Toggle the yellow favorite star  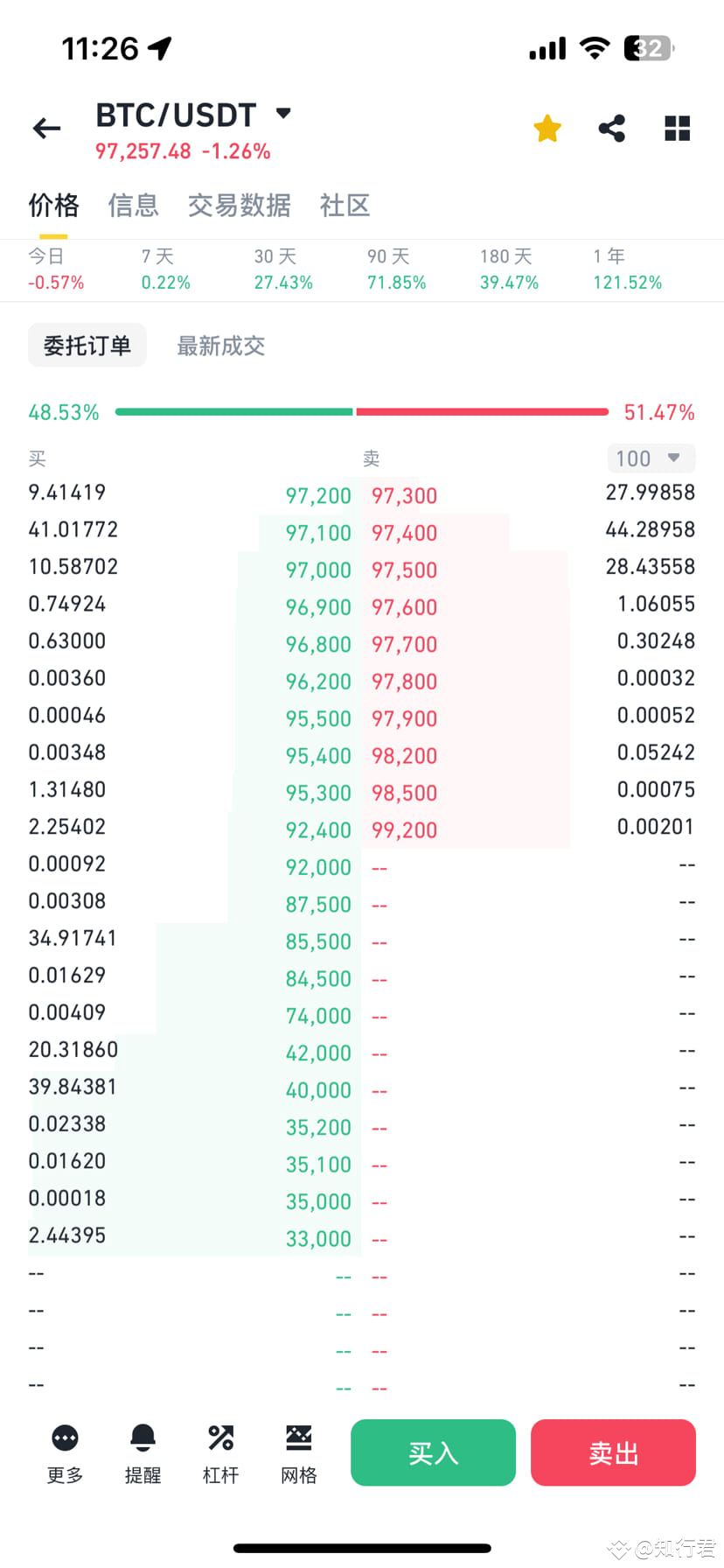click(547, 129)
